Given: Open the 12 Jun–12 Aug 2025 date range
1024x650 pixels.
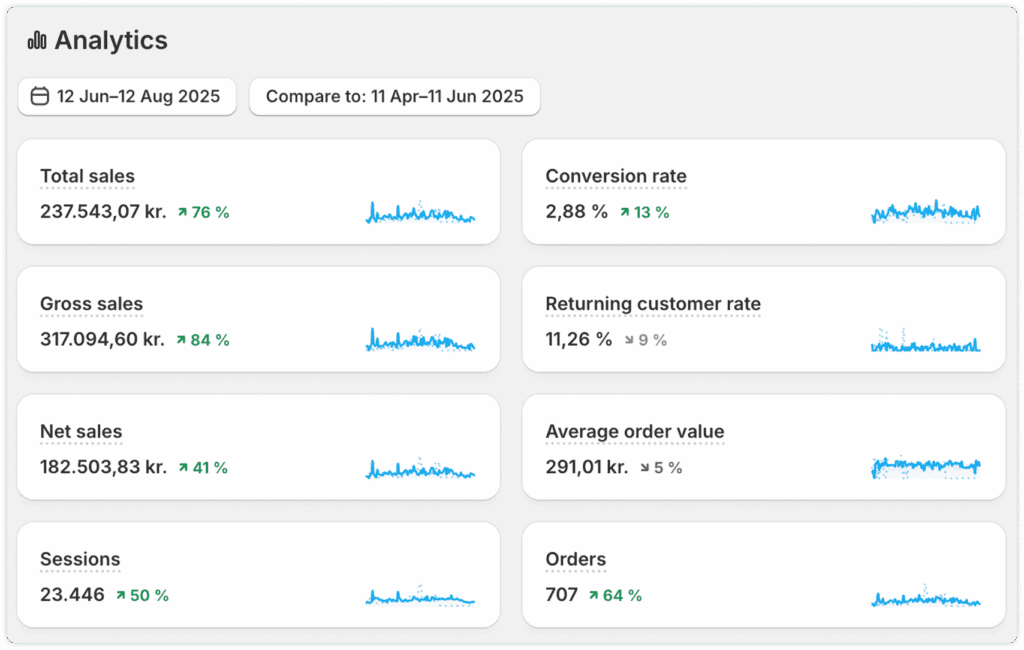Looking at the screenshot, I should [x=127, y=97].
